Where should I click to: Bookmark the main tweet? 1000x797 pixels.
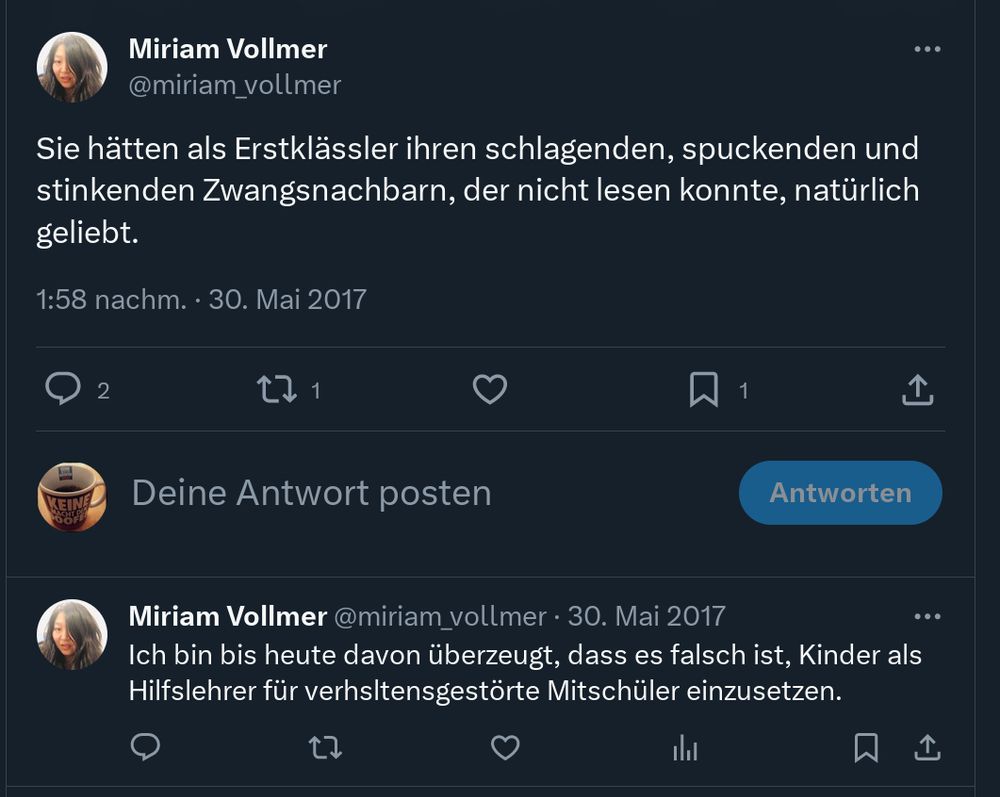[704, 389]
